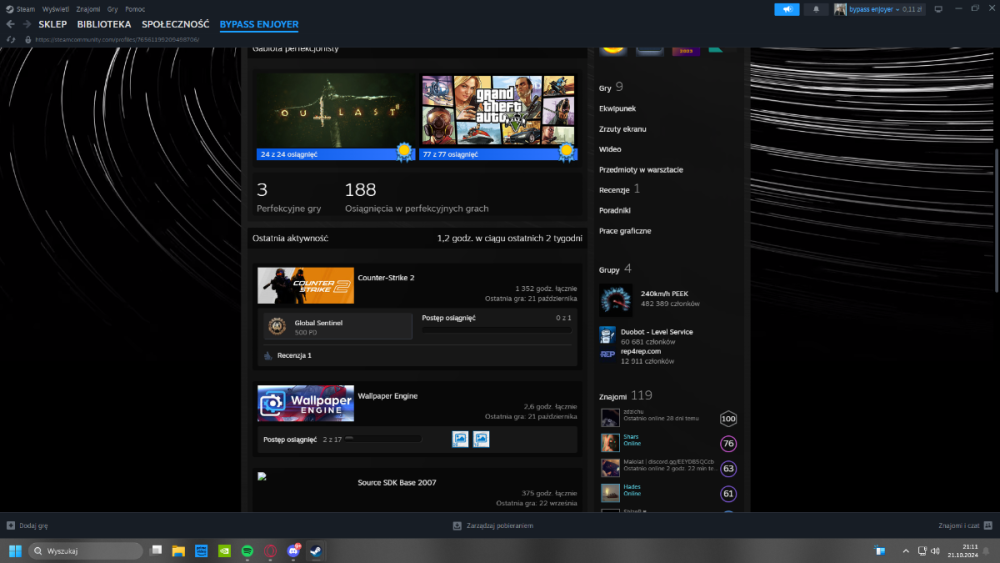This screenshot has height=563, width=1000.
Task: Click the Global Sentinel badge icon
Action: (x=277, y=326)
